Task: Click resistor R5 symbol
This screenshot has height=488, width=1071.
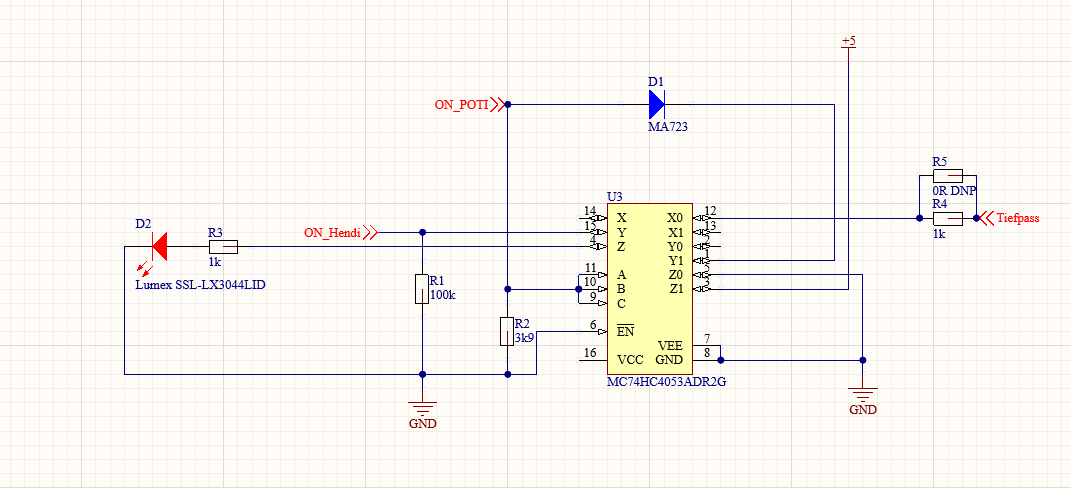Action: click(x=946, y=176)
